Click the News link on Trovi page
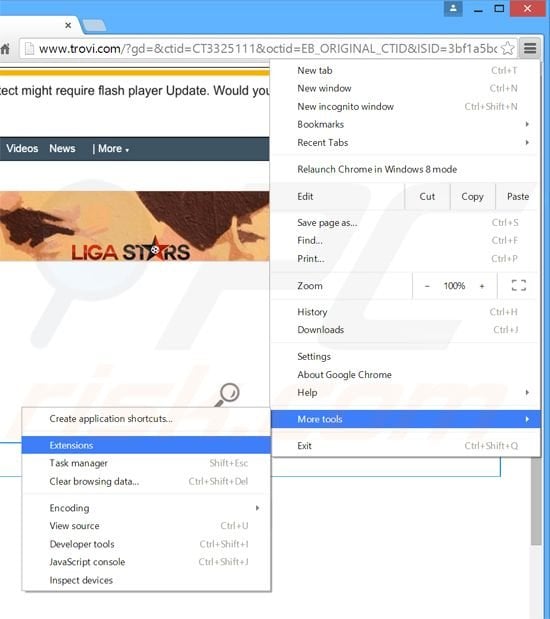Screen dimensions: 550x619 click(62, 148)
